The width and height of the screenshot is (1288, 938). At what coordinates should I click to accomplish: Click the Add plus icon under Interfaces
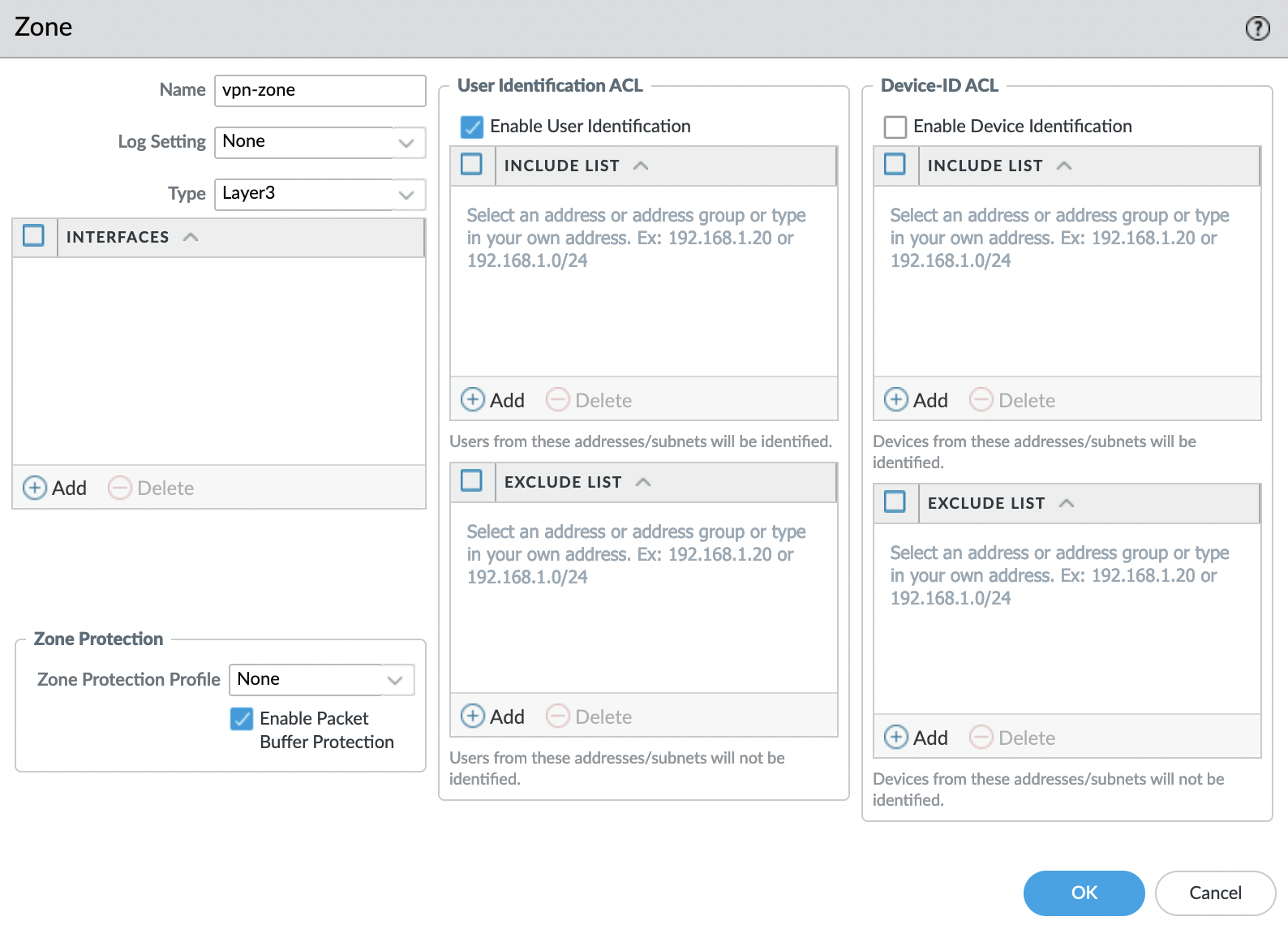(34, 488)
